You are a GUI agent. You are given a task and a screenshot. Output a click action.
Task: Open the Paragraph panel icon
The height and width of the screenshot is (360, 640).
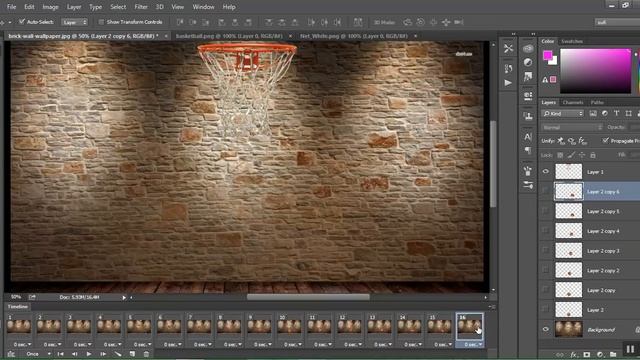528,150
